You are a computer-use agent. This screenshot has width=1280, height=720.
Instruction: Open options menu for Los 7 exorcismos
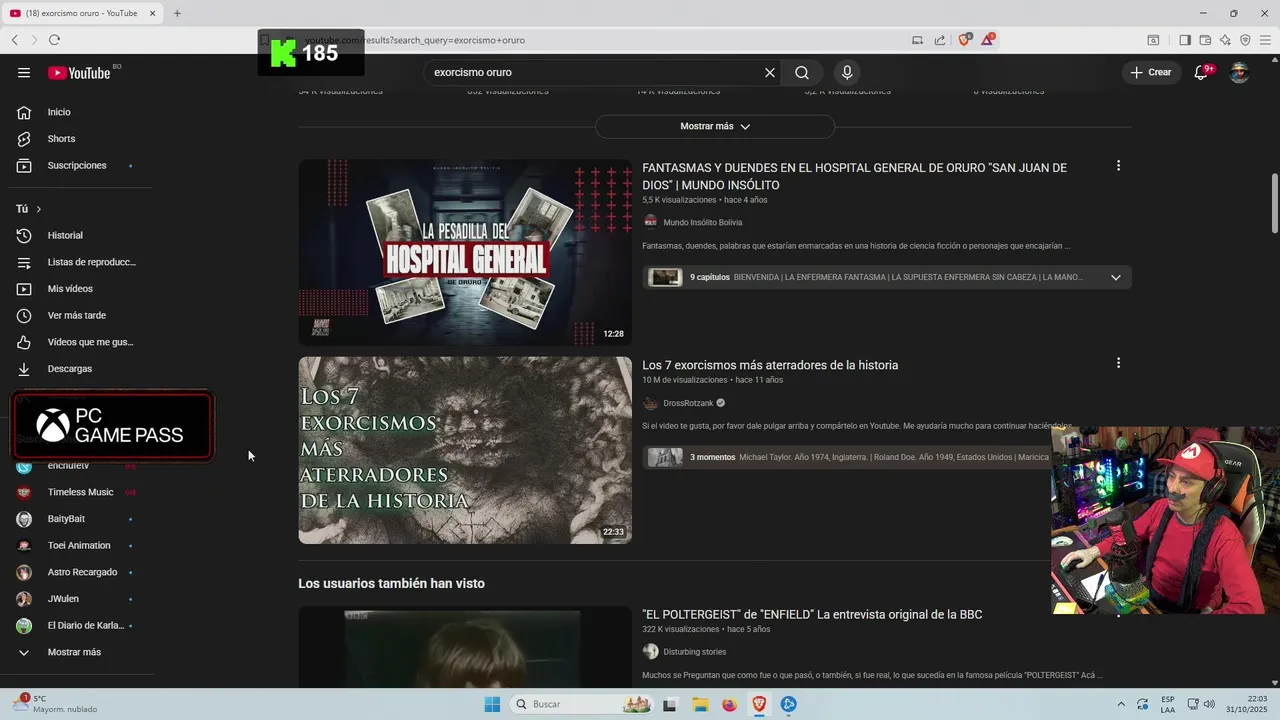coord(1118,363)
